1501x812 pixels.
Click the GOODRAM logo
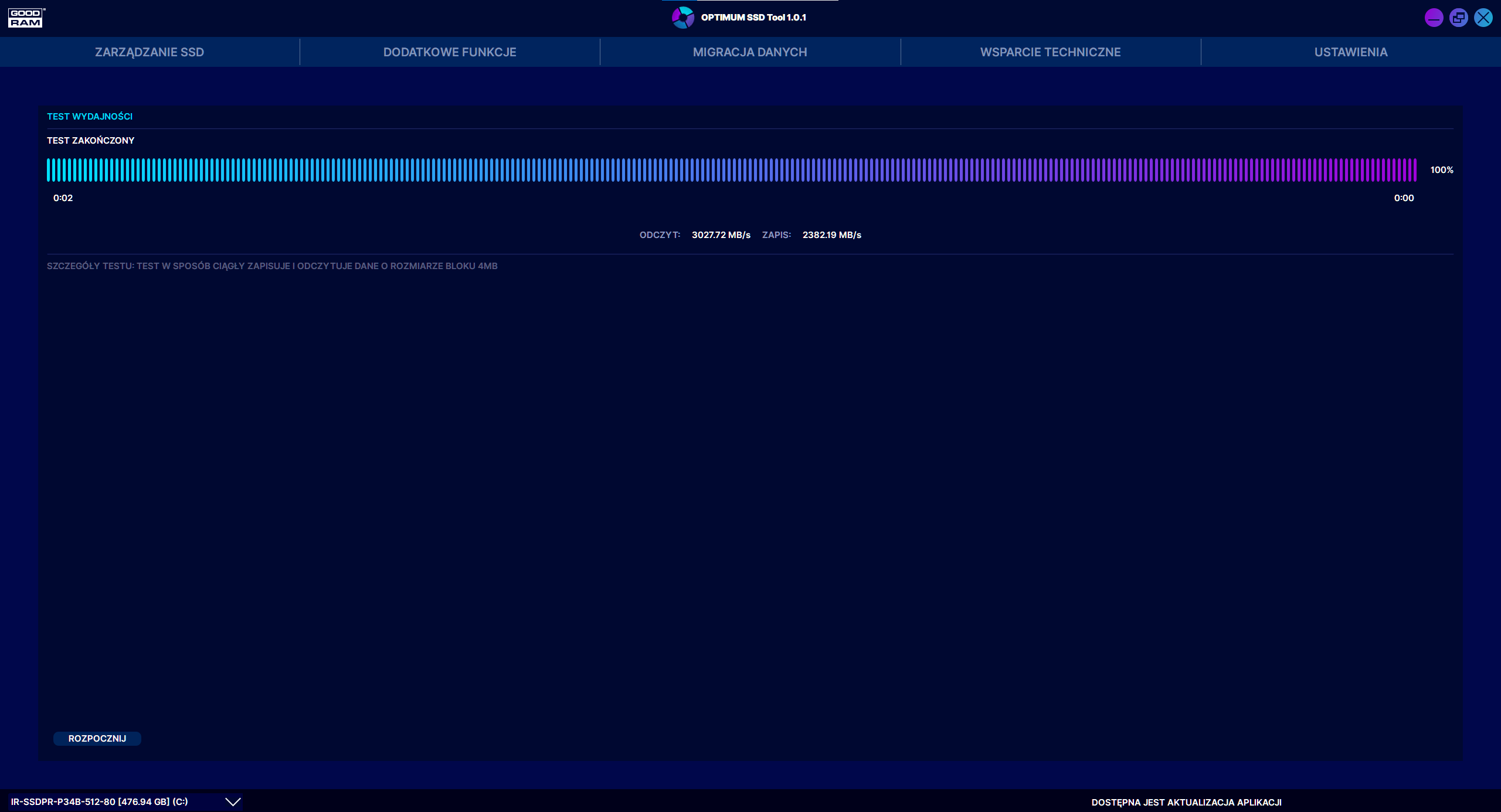26,18
